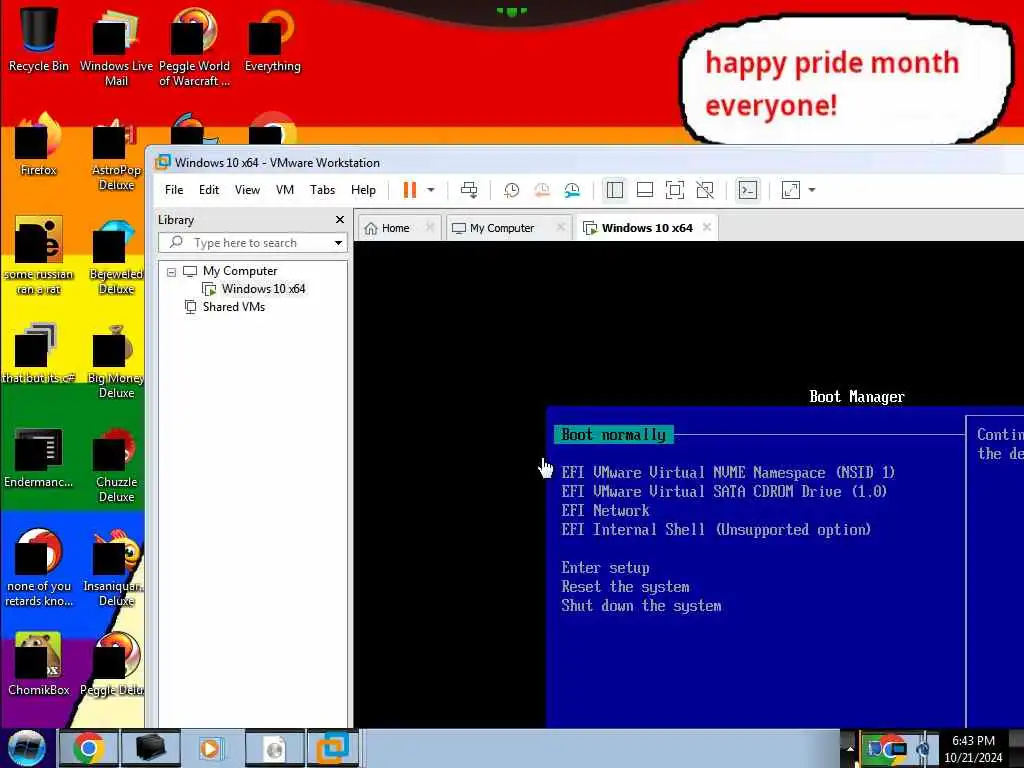Pause the virtual machine with the orange button
This screenshot has width=1024, height=768.
pyautogui.click(x=409, y=190)
